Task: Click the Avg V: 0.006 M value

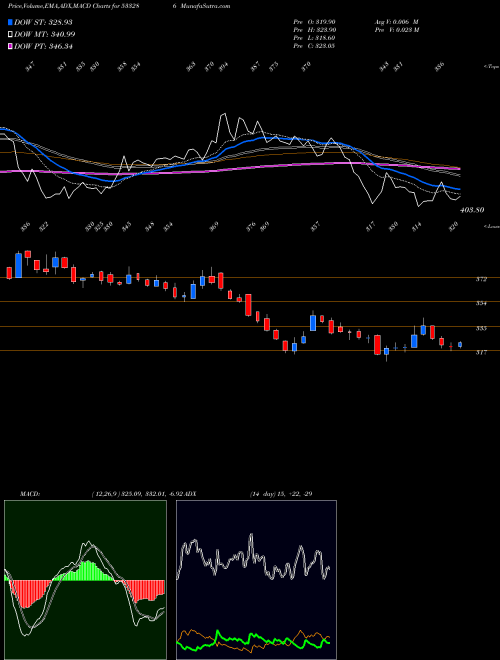Action: [x=396, y=22]
